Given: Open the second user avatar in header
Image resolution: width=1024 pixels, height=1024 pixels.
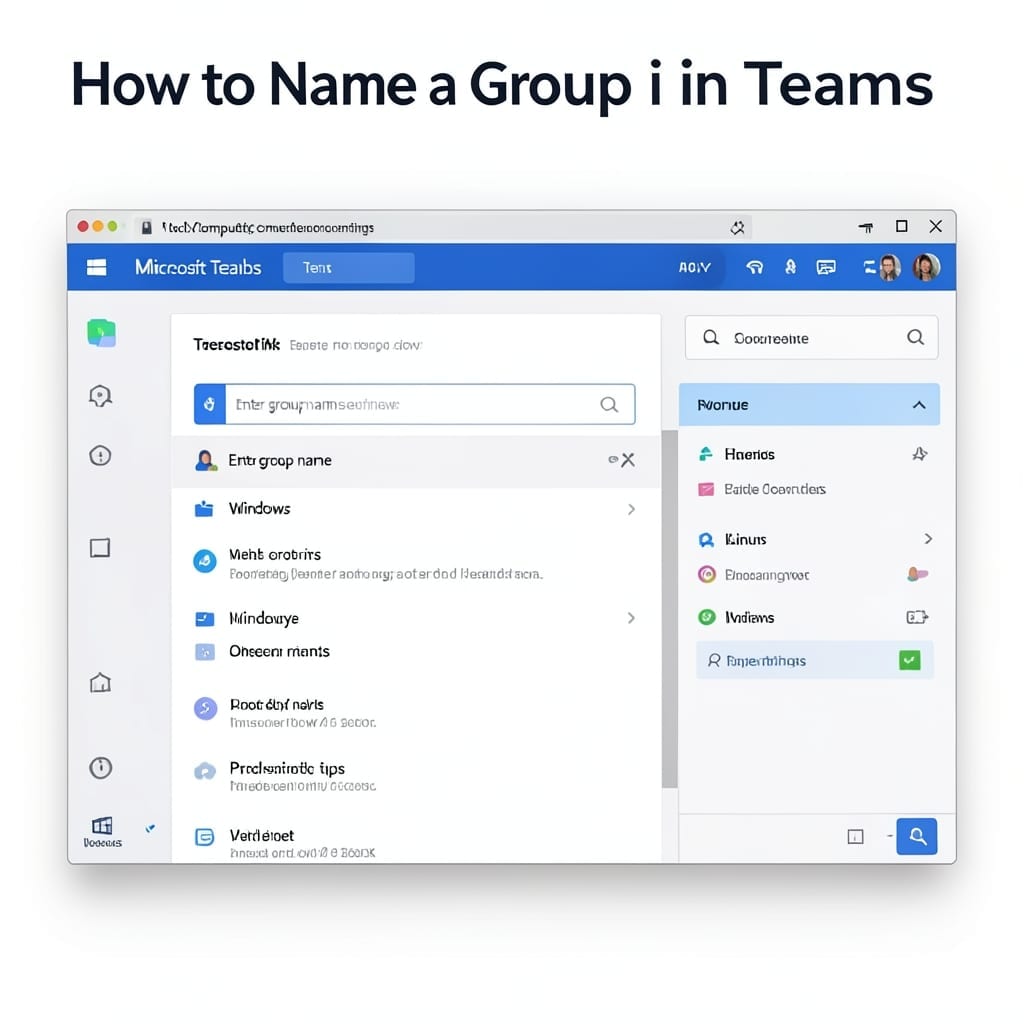Looking at the screenshot, I should coord(926,267).
